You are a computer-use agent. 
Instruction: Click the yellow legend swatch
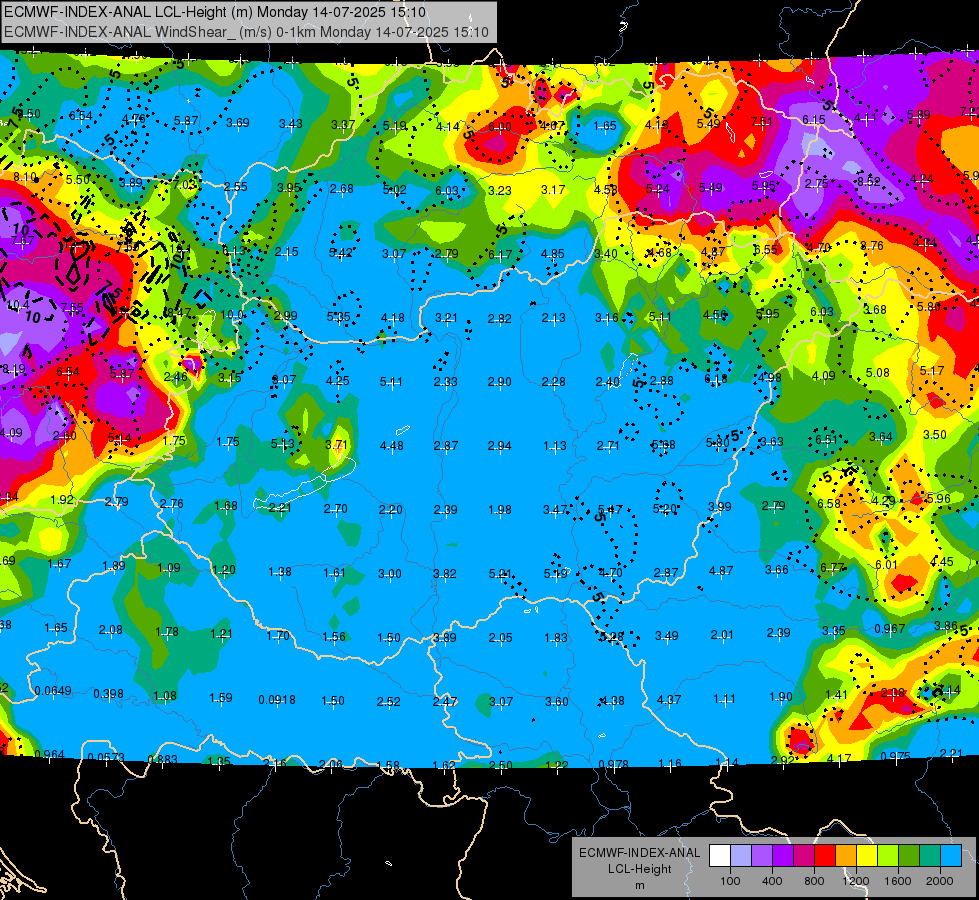coord(867,856)
